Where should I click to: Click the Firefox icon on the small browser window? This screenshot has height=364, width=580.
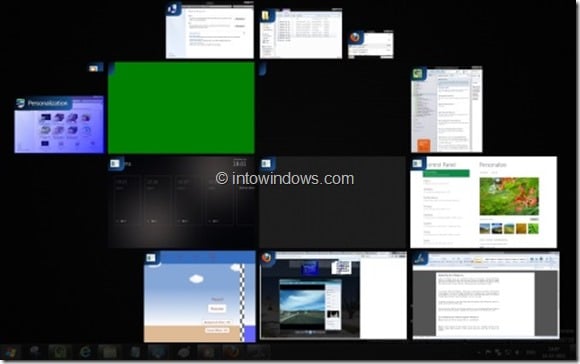click(x=355, y=37)
